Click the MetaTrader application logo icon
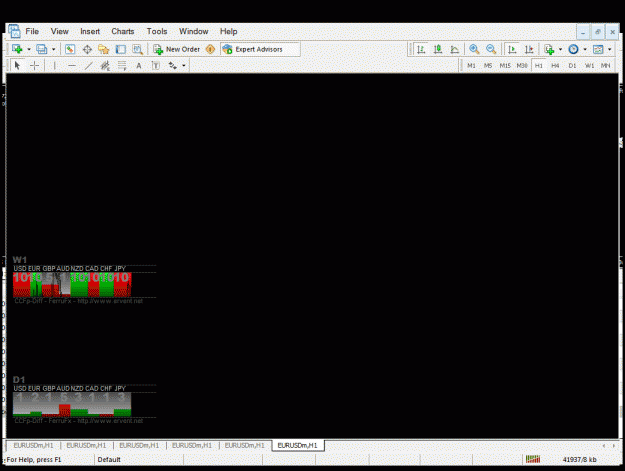This screenshot has height=471, width=625. click(x=14, y=31)
